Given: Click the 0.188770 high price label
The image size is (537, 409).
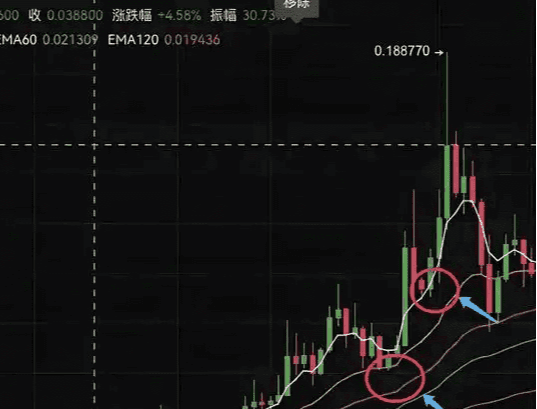Looking at the screenshot, I should tap(402, 51).
